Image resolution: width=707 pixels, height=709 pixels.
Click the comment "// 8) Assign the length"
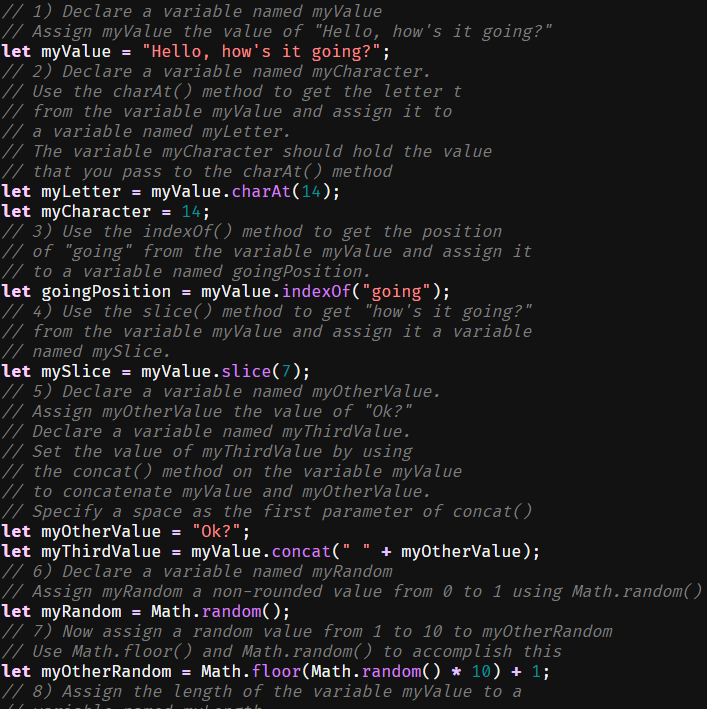coord(261,691)
